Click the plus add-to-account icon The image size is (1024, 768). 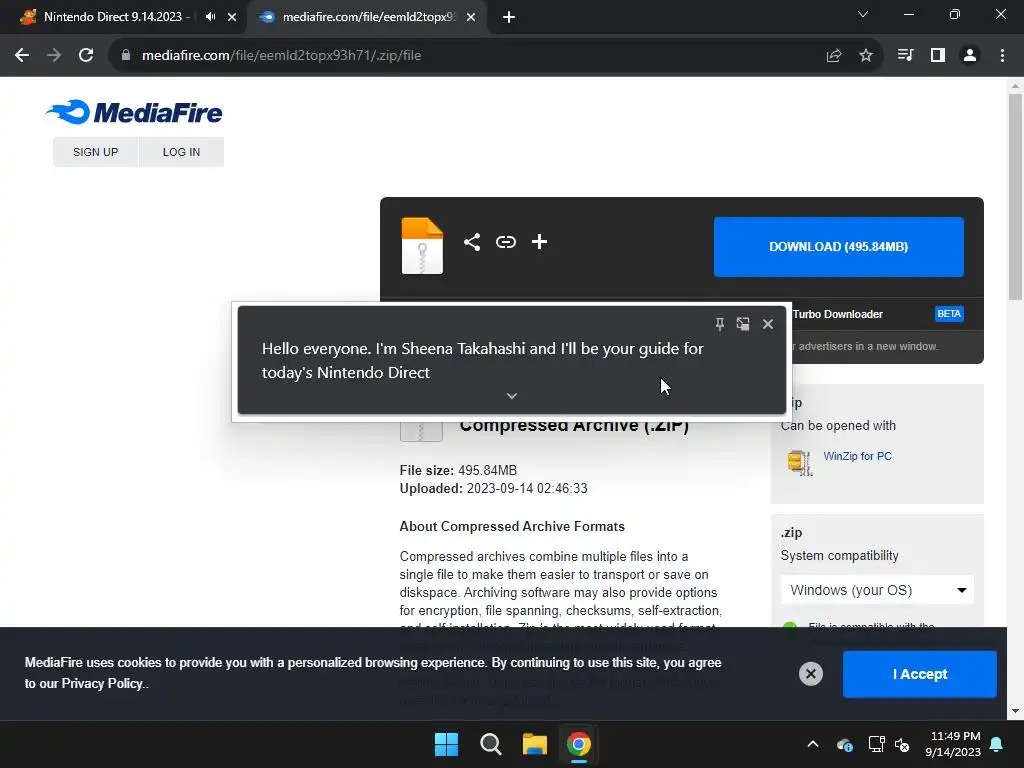point(539,242)
